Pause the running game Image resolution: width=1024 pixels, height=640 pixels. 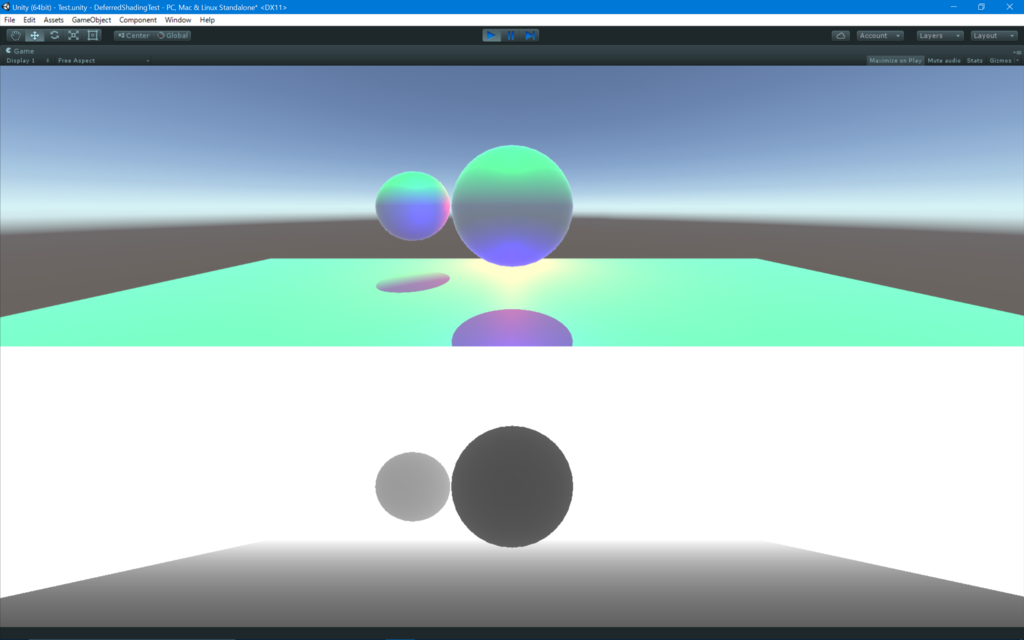click(511, 35)
